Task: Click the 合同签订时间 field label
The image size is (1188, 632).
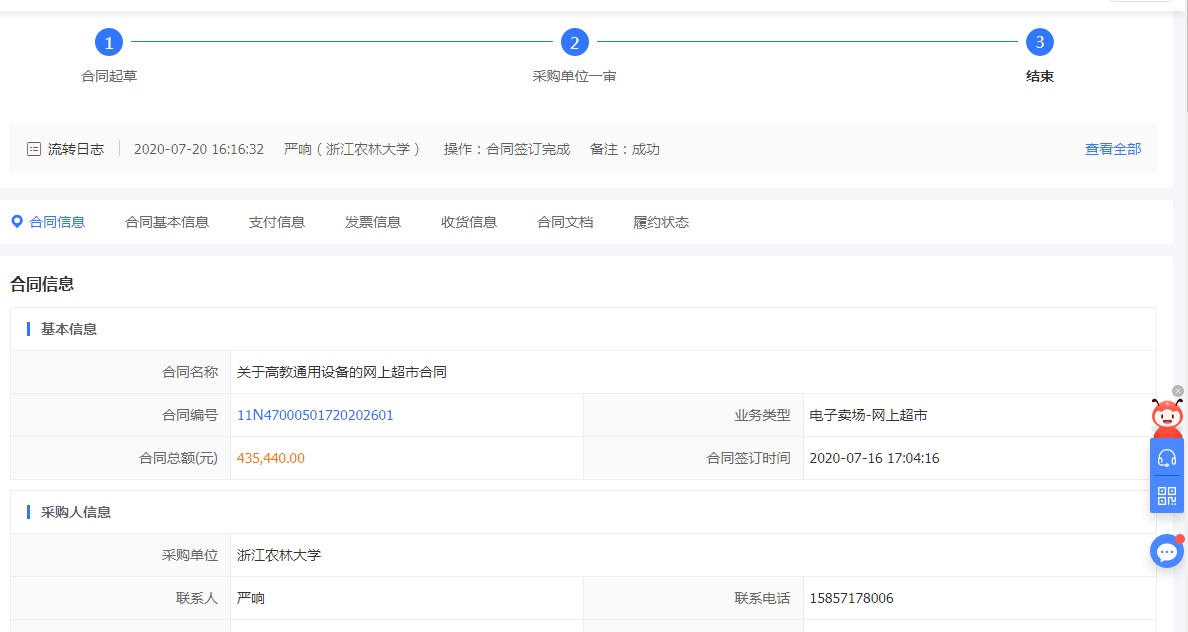Action: click(749, 458)
